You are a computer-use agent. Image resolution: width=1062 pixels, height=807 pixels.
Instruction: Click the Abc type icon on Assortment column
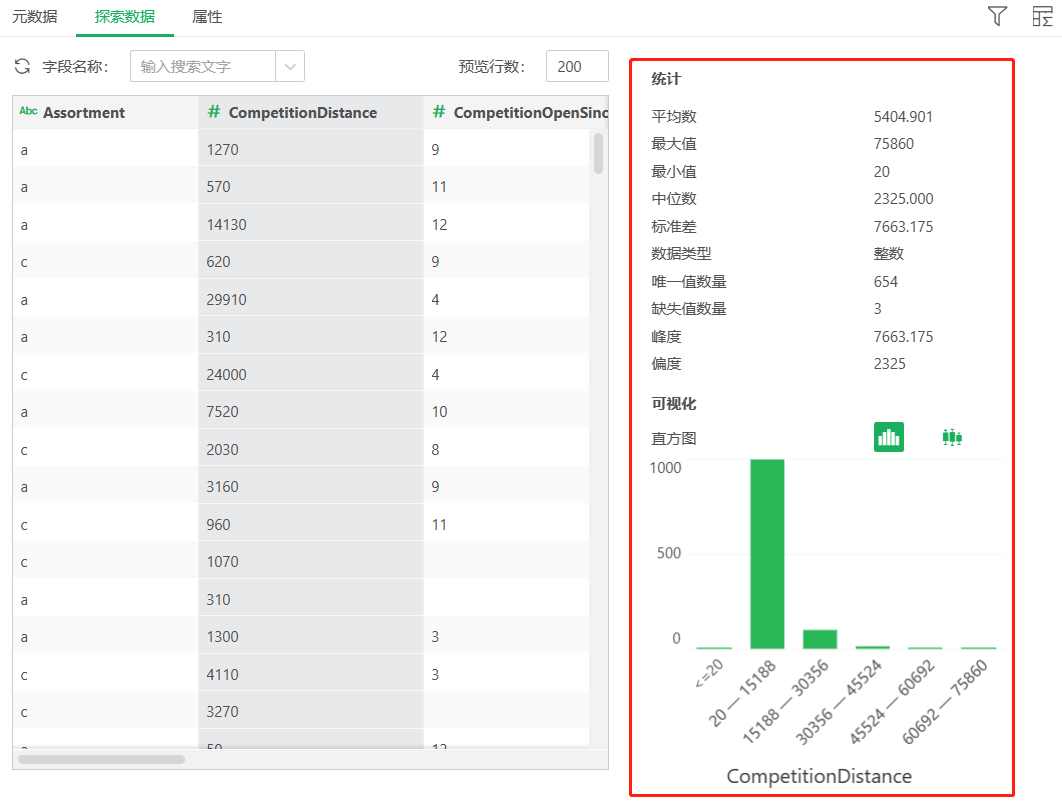[29, 112]
